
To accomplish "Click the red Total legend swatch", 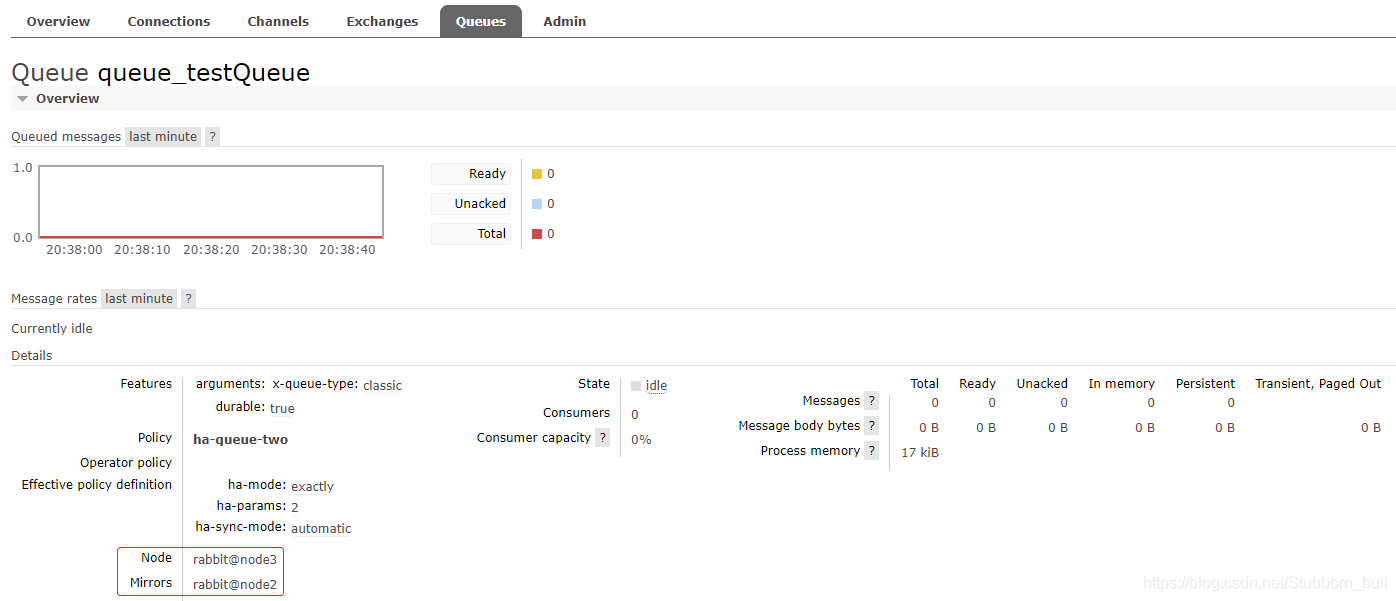I will pos(537,234).
